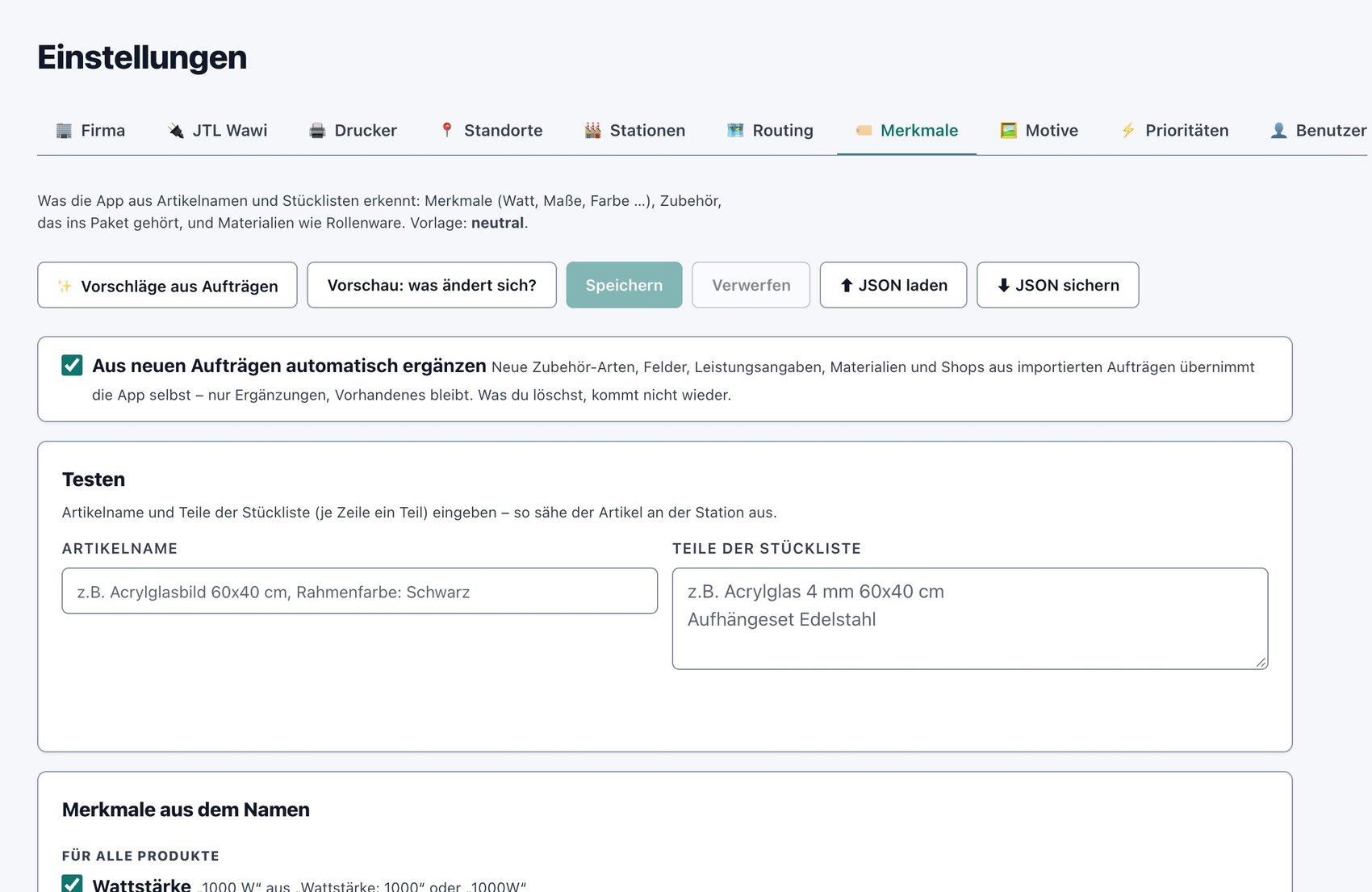Click the download arrow in JSON sichern
The image size is (1372, 892).
(1003, 285)
